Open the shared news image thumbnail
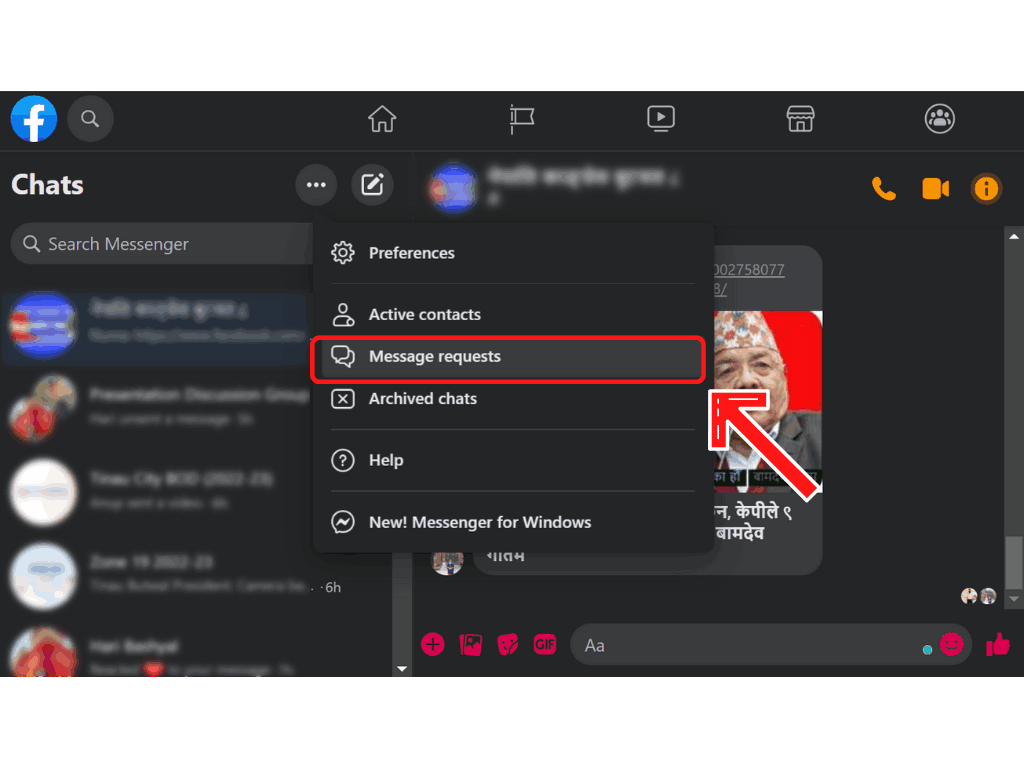 point(767,402)
